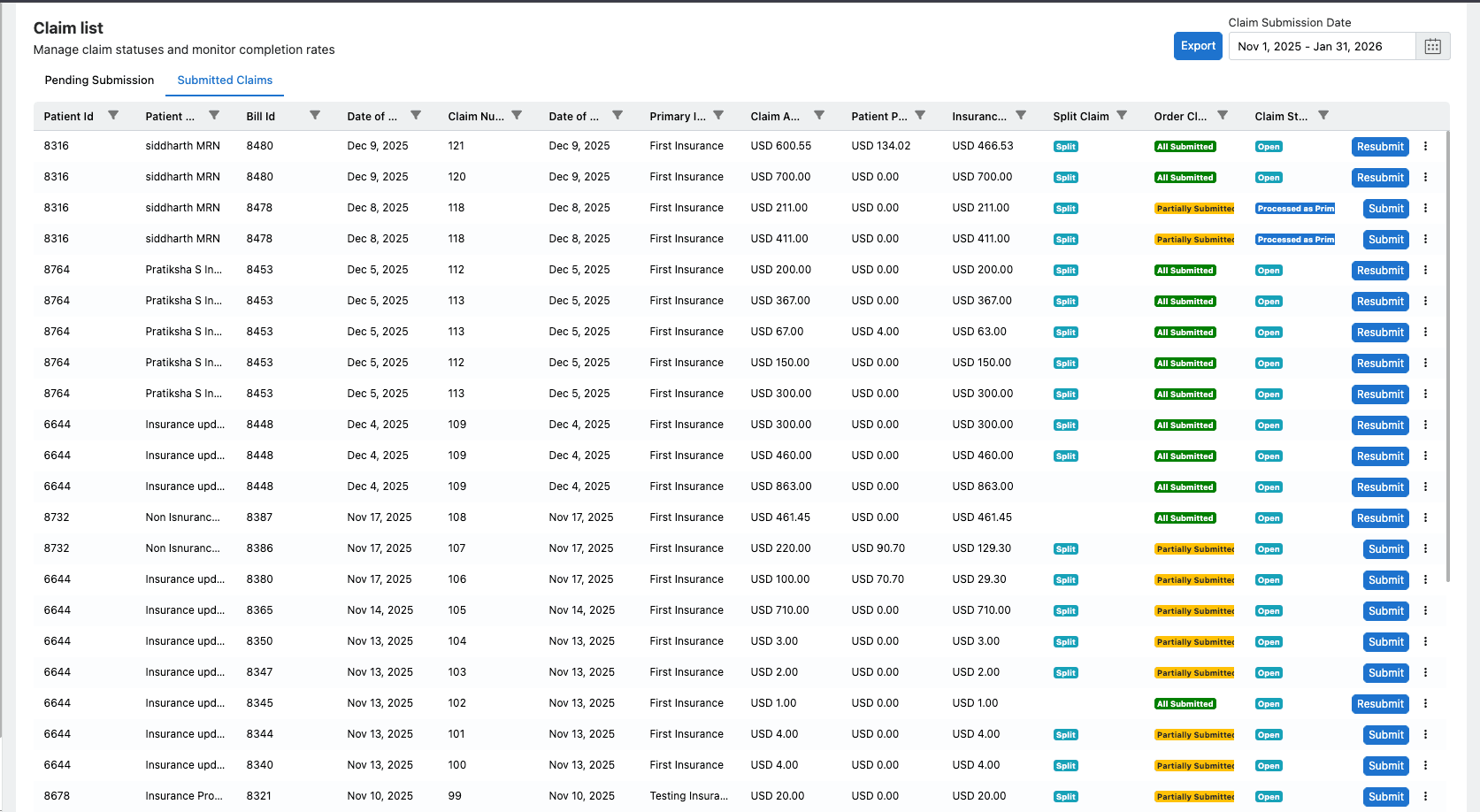Show more options for the USD 461.45 claim
The image size is (1480, 812).
point(1425,517)
